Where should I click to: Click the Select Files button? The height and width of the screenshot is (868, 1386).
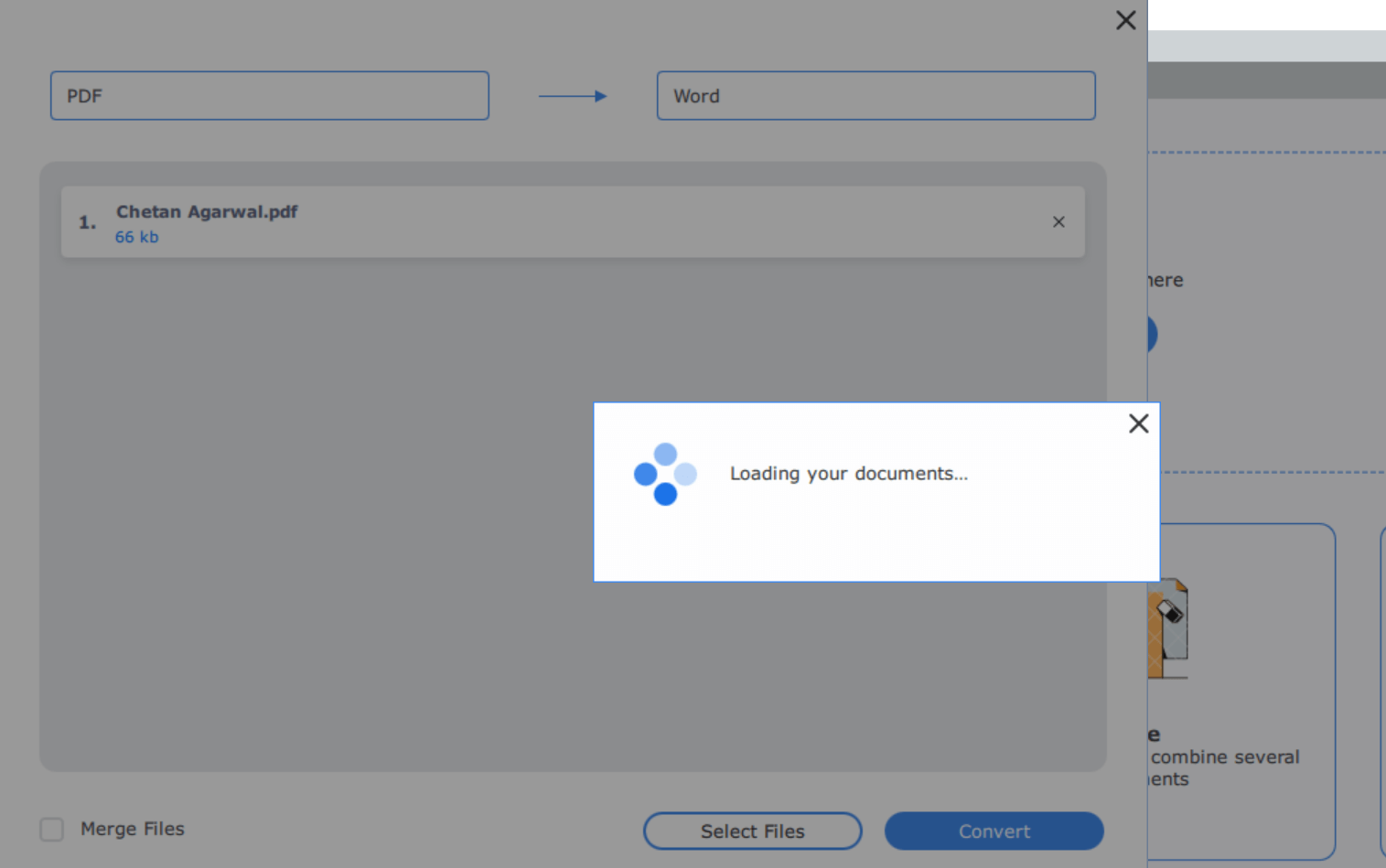click(x=752, y=830)
